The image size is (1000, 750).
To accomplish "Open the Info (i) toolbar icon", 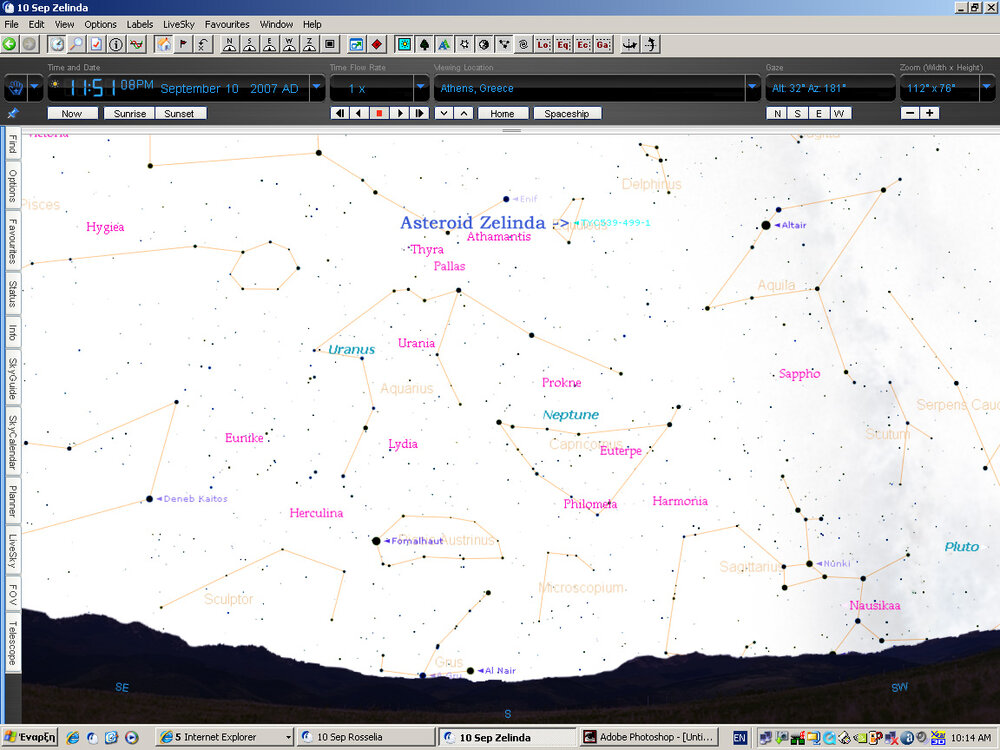I will tap(116, 44).
